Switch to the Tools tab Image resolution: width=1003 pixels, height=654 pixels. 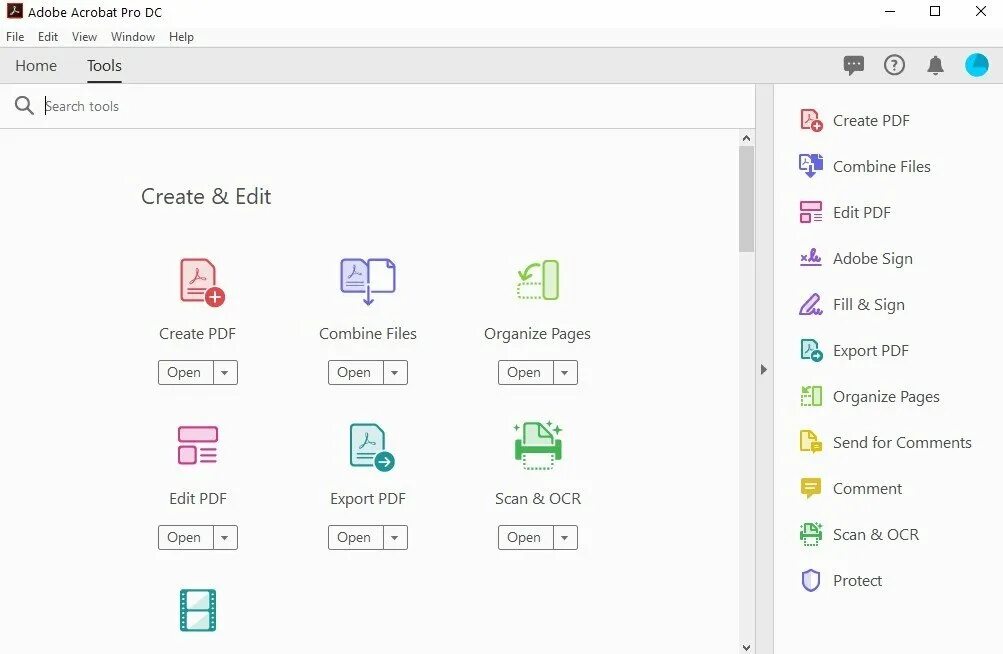104,65
